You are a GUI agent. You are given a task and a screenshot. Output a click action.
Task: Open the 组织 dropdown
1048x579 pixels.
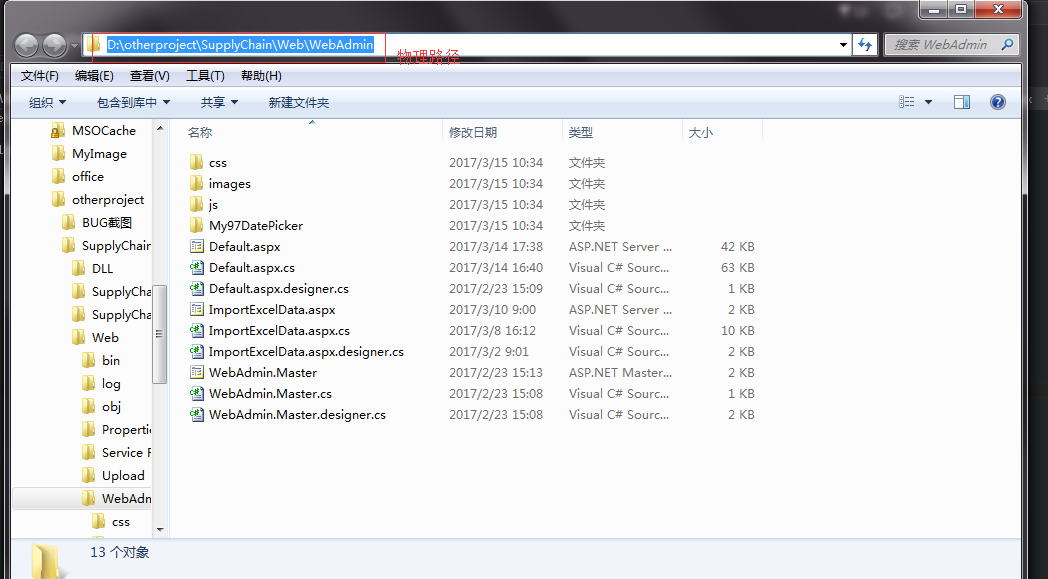pos(47,102)
